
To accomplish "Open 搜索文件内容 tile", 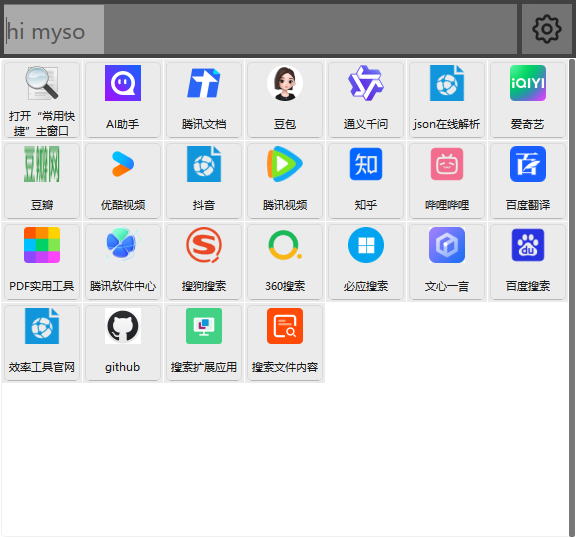I will [x=285, y=343].
